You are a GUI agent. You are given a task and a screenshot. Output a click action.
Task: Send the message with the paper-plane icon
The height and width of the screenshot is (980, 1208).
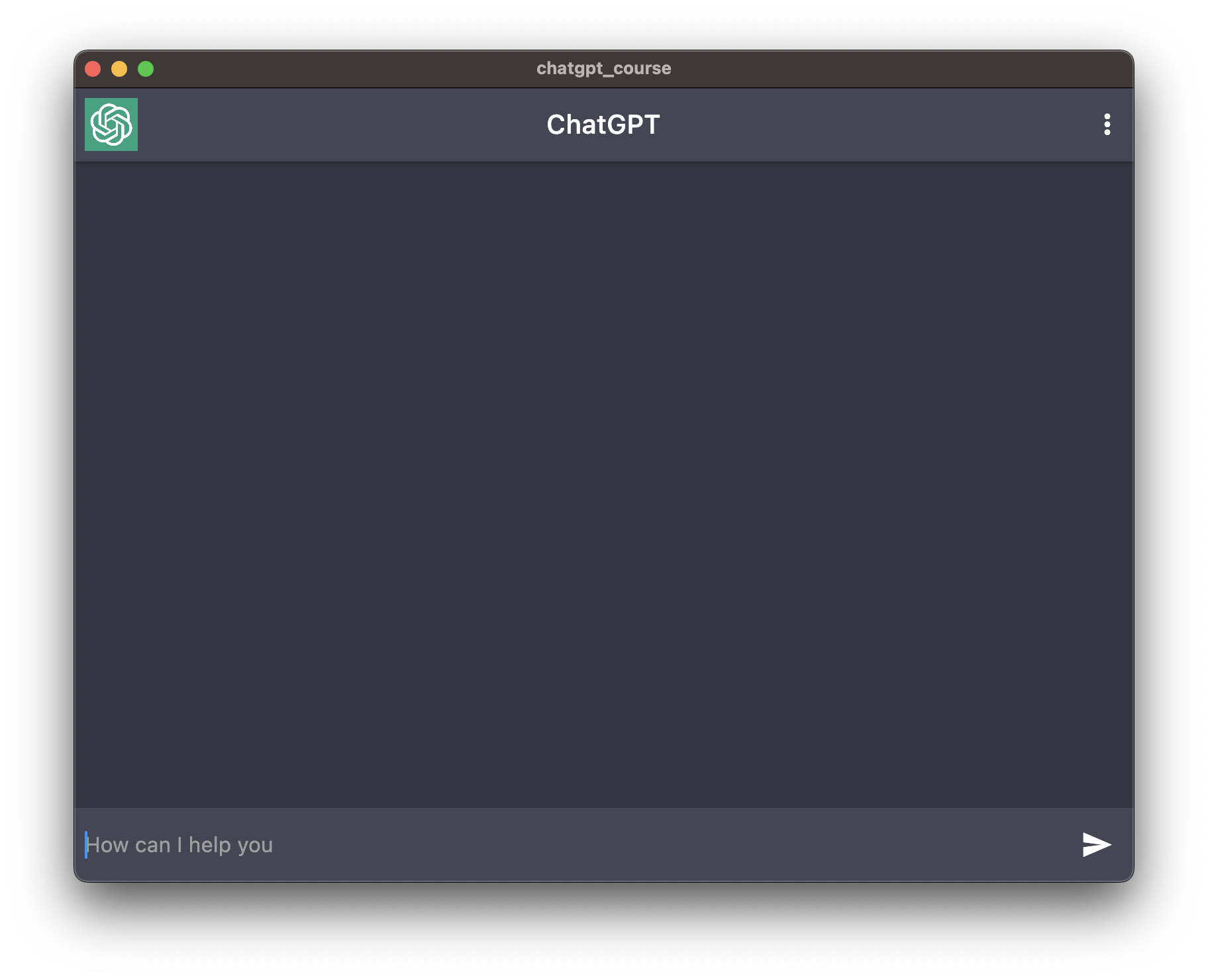point(1096,844)
